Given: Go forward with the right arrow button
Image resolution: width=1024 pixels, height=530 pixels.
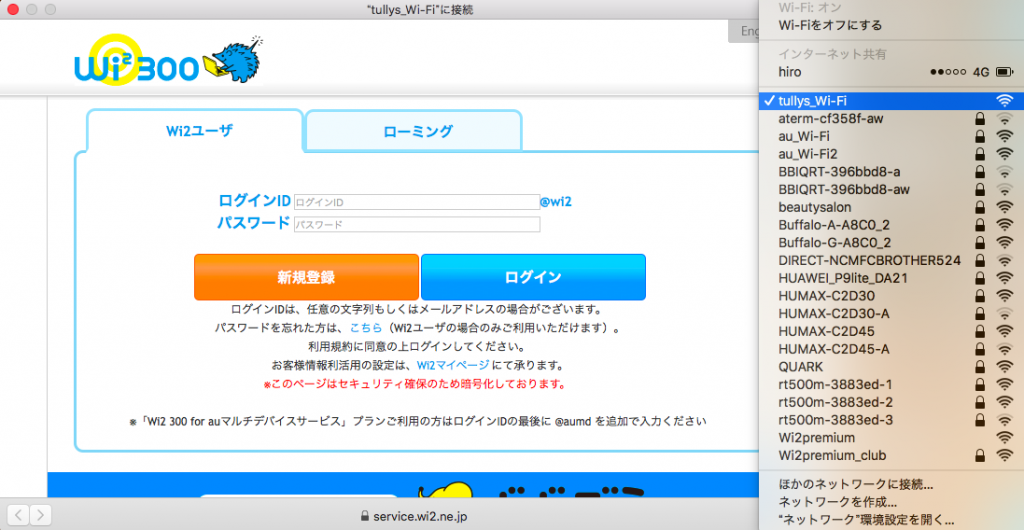Looking at the screenshot, I should pyautogui.click(x=40, y=514).
